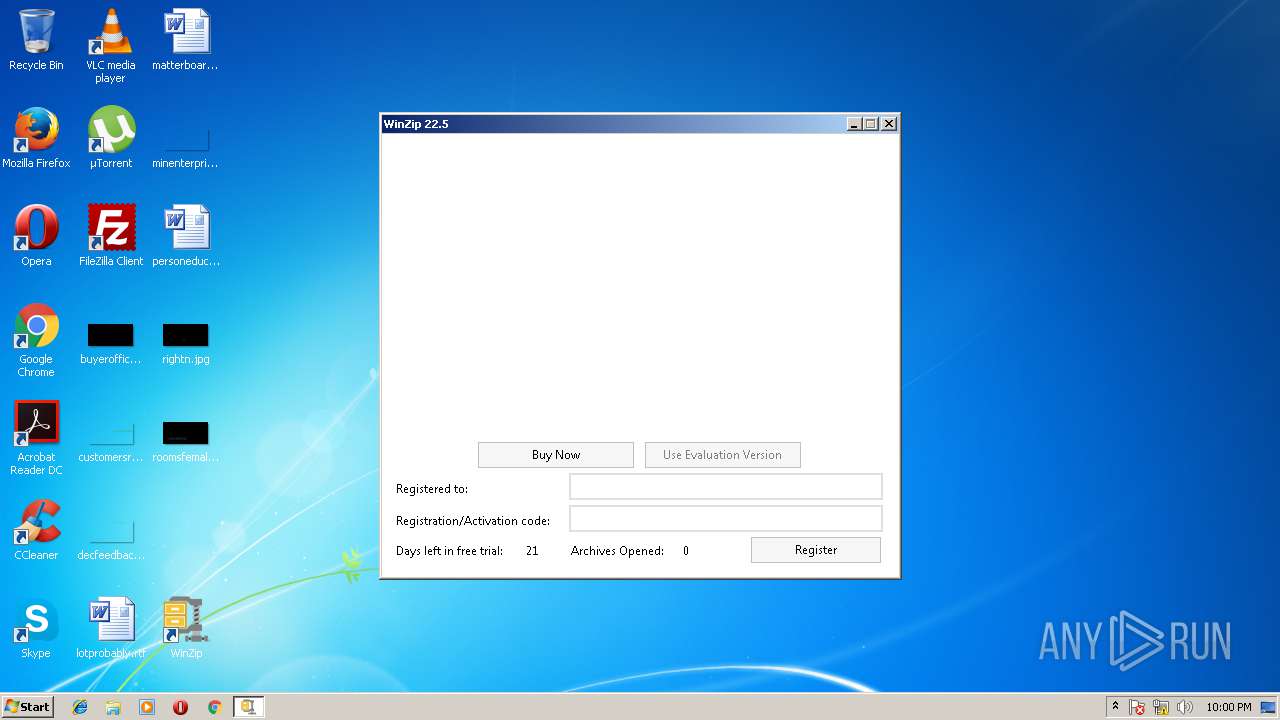The width and height of the screenshot is (1280, 720).
Task: Launch WinZip from desktop shortcut
Action: pyautogui.click(x=185, y=628)
